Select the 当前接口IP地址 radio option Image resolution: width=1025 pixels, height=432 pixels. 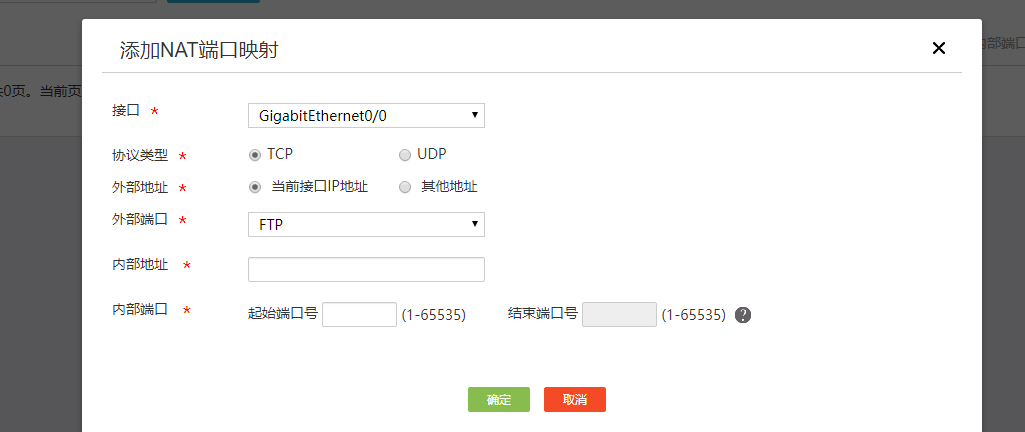tap(255, 187)
